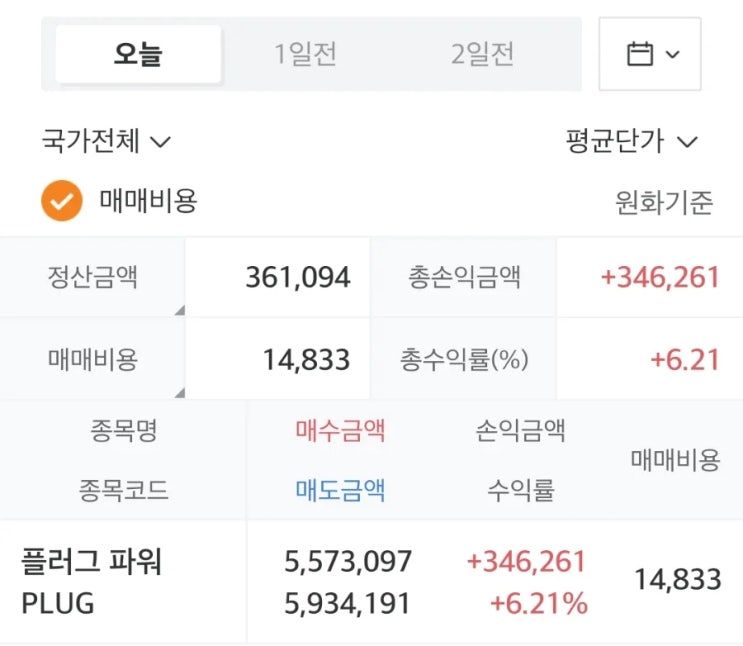
Task: Select the 오늘 tab
Action: pyautogui.click(x=138, y=54)
